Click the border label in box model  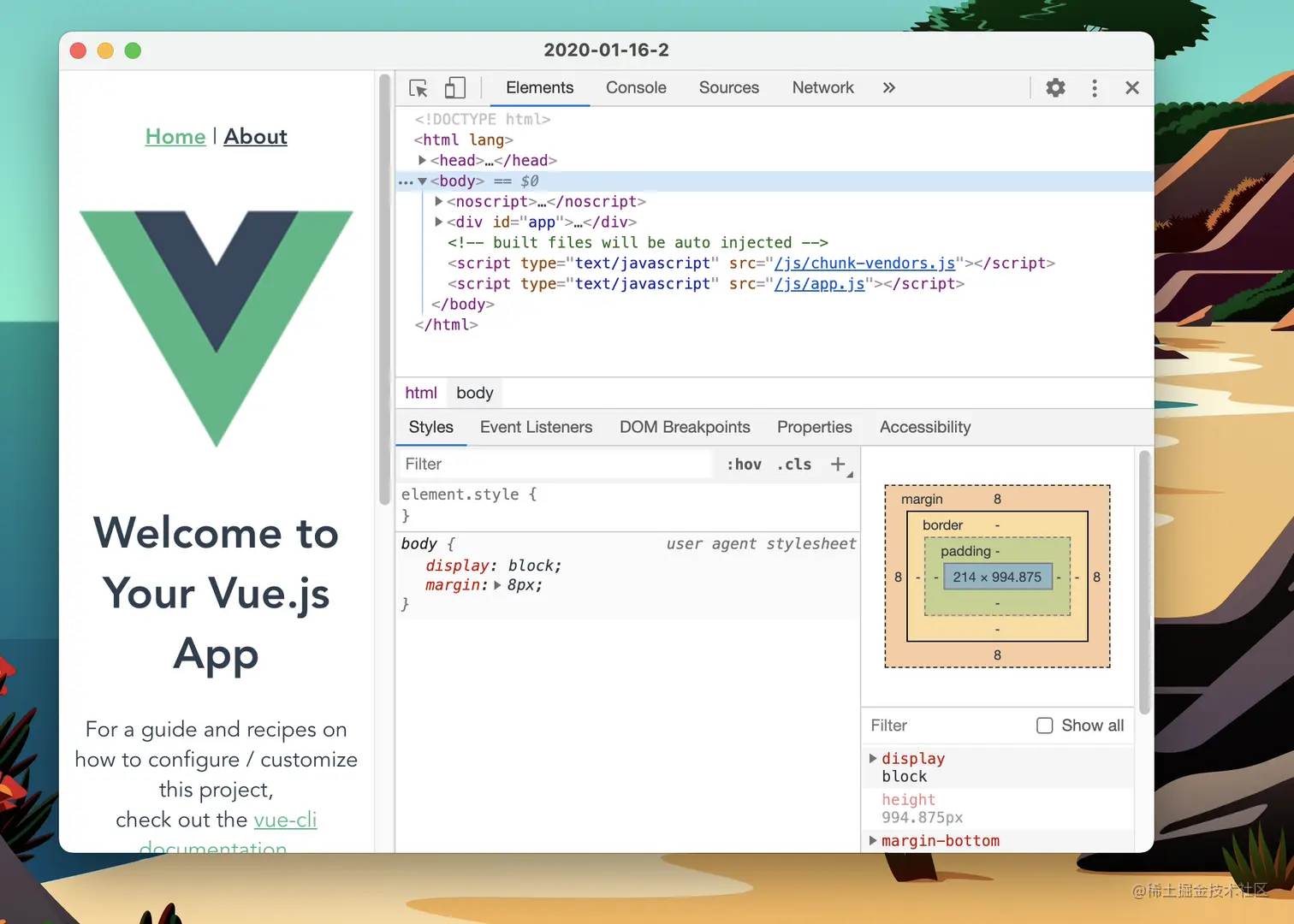click(942, 524)
